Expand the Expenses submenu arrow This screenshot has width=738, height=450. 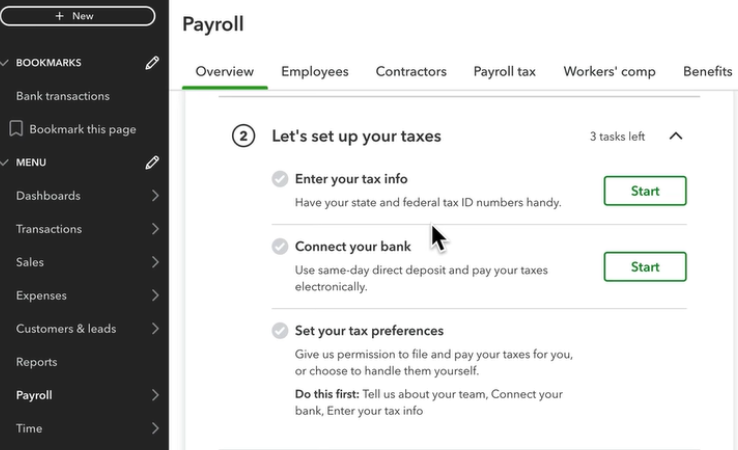(x=155, y=295)
